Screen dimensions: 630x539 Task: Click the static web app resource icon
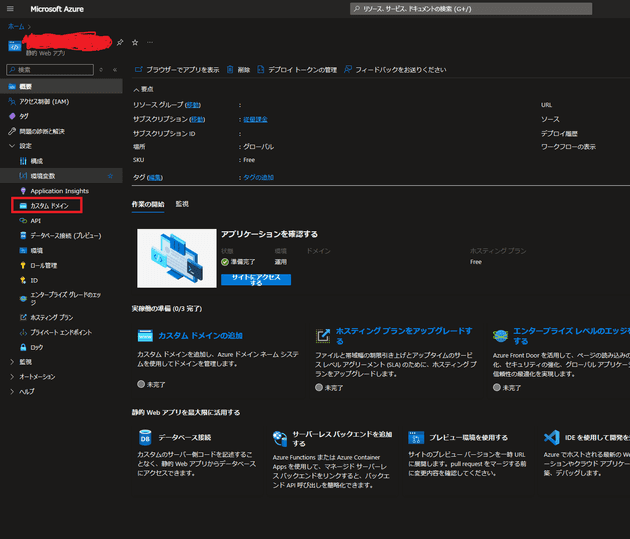click(15, 47)
